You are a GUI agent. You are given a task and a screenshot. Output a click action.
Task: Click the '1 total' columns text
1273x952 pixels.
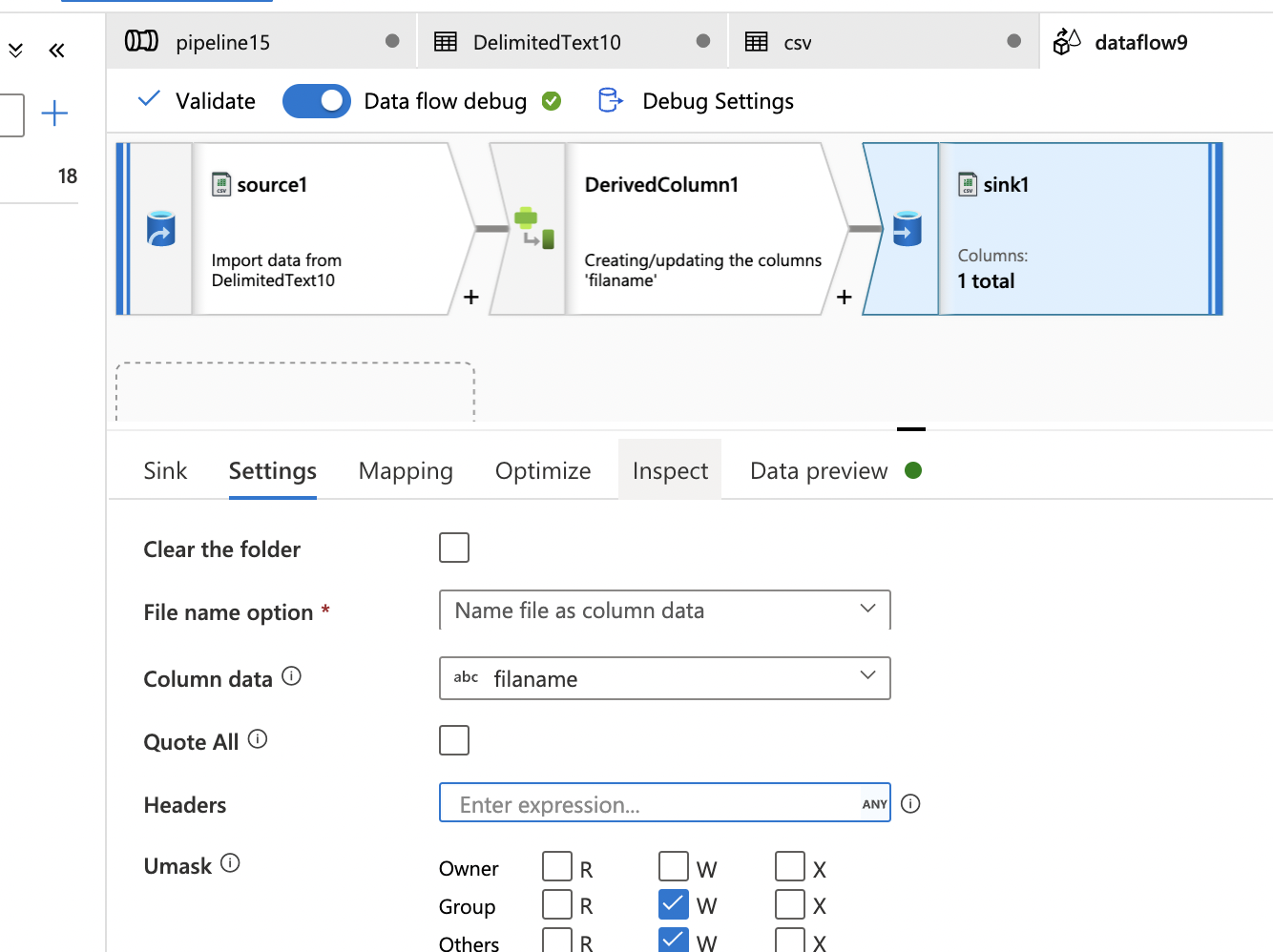point(986,281)
